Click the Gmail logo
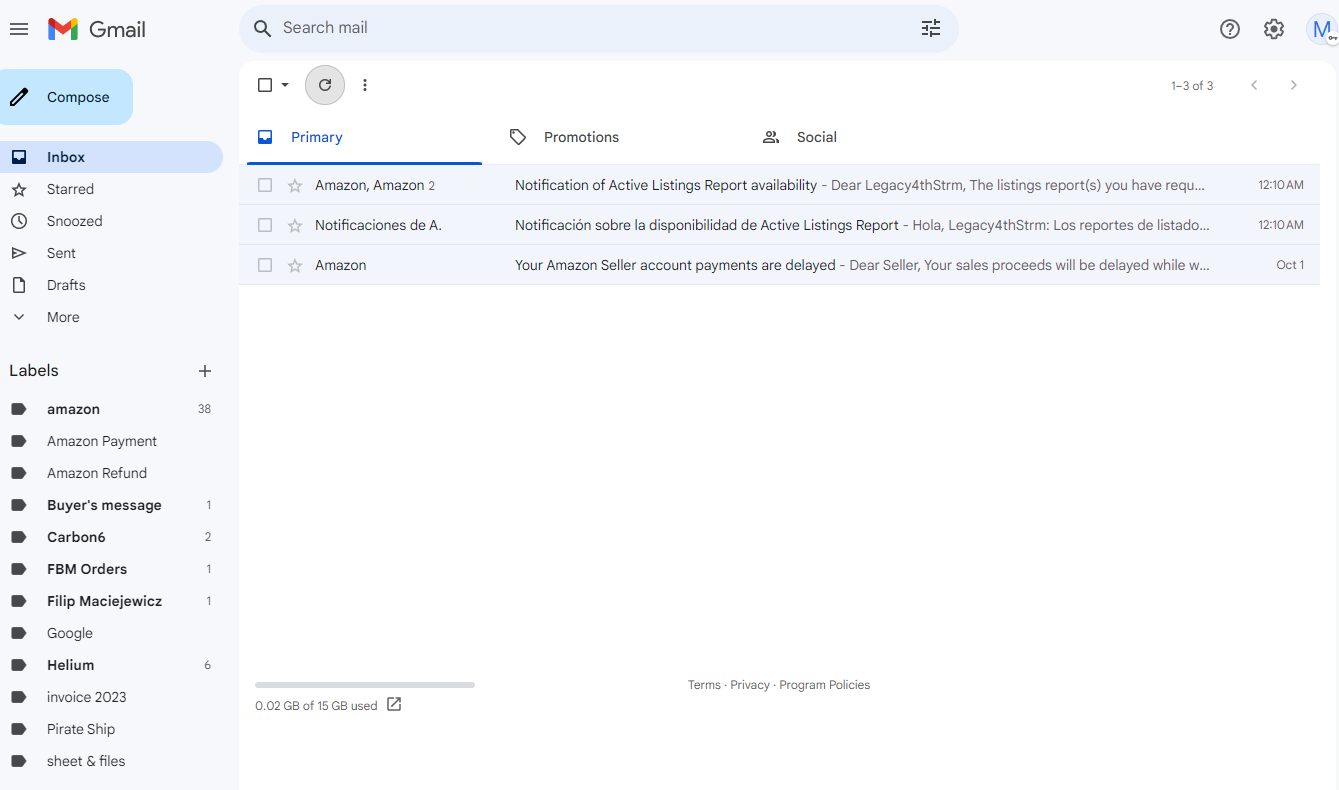Screen dimensions: 1339x790 coord(97,29)
